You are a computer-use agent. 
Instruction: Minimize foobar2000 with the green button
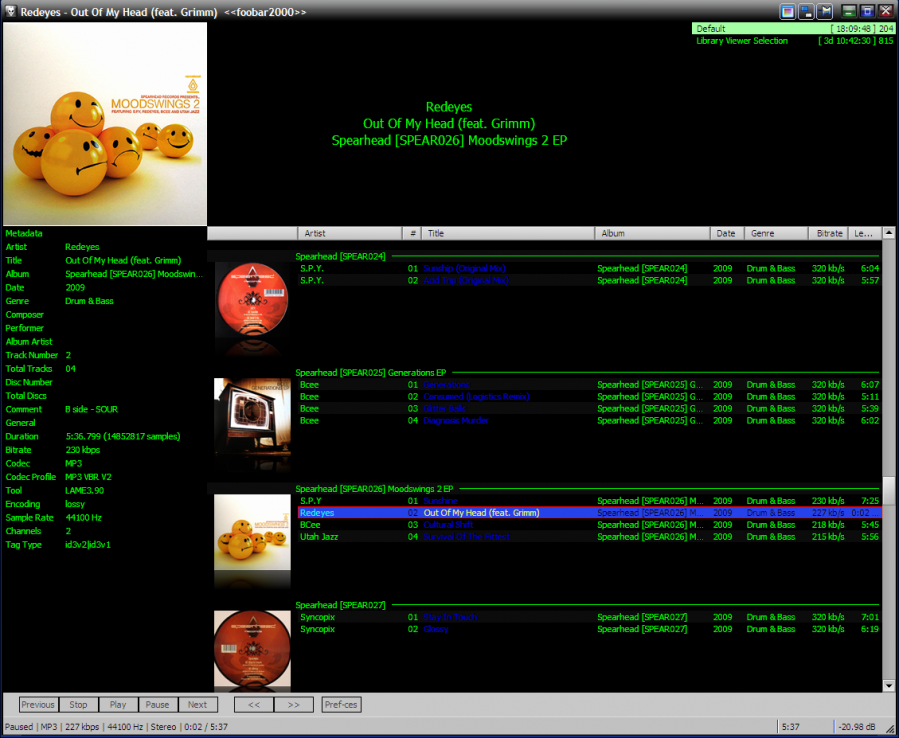(x=849, y=11)
